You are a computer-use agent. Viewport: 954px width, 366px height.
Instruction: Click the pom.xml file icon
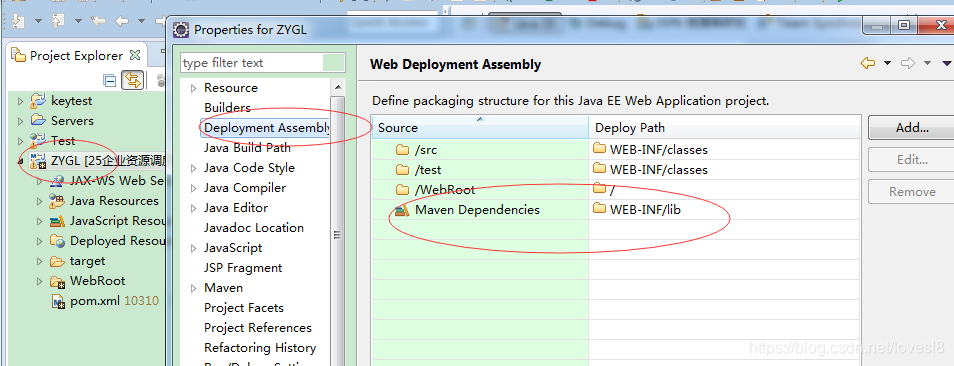click(x=58, y=301)
